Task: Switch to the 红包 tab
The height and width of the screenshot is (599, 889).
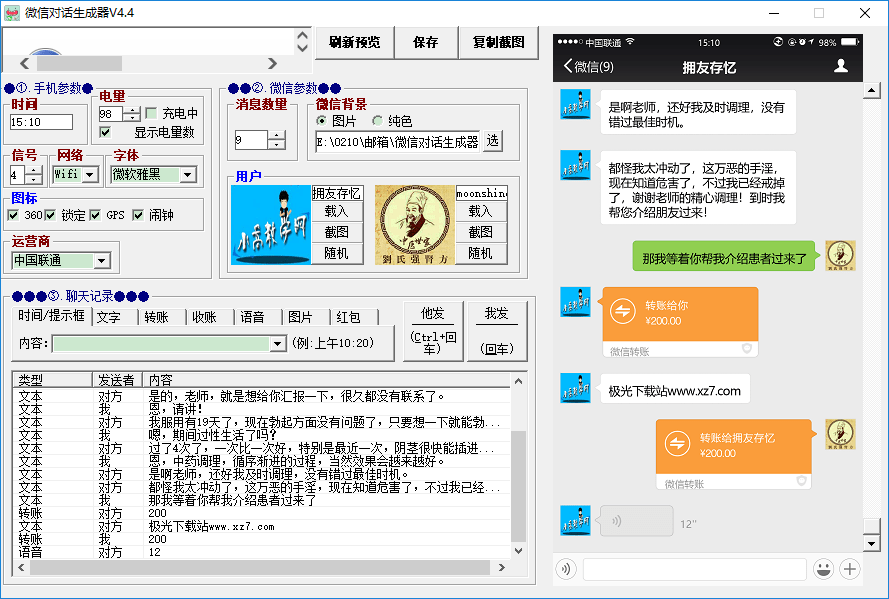Action: pos(349,316)
